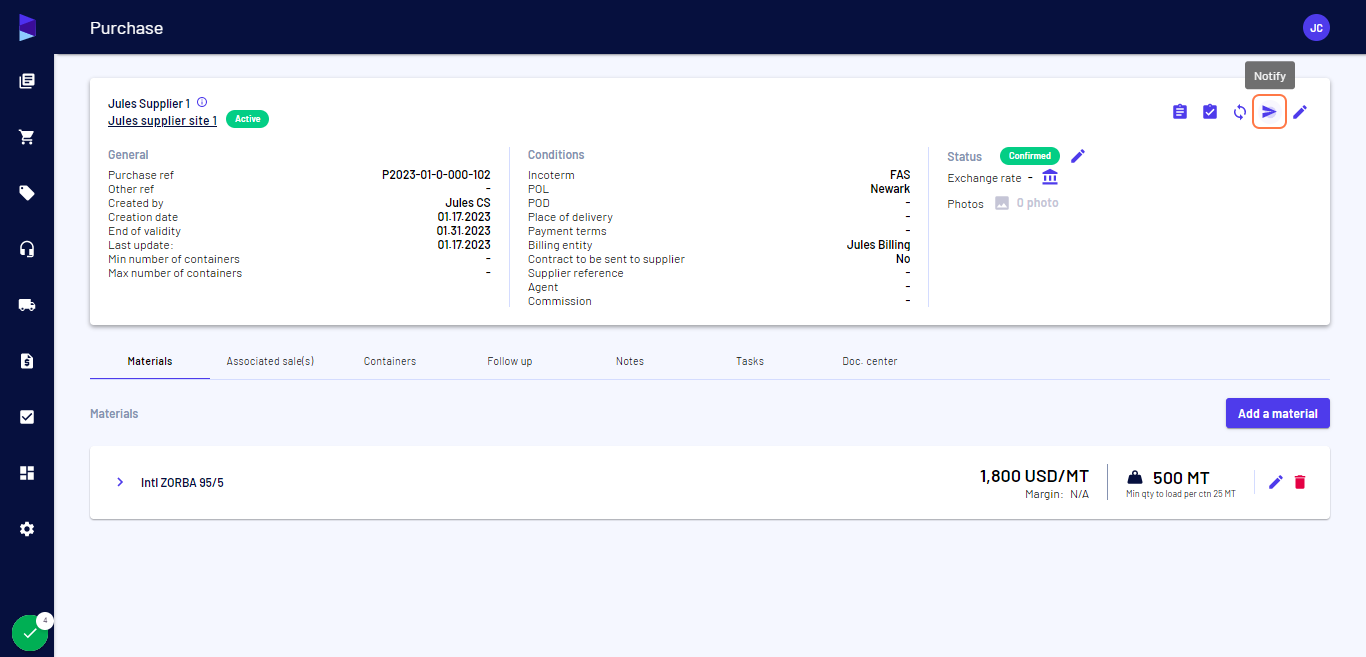Edit the Intl ZORBA 95/5 material
Viewport: 1366px width, 657px height.
pyautogui.click(x=1276, y=482)
